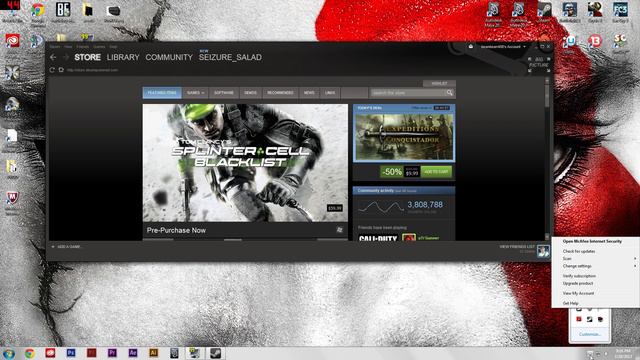Open the News store tab
The image size is (640, 360).
pos(309,93)
